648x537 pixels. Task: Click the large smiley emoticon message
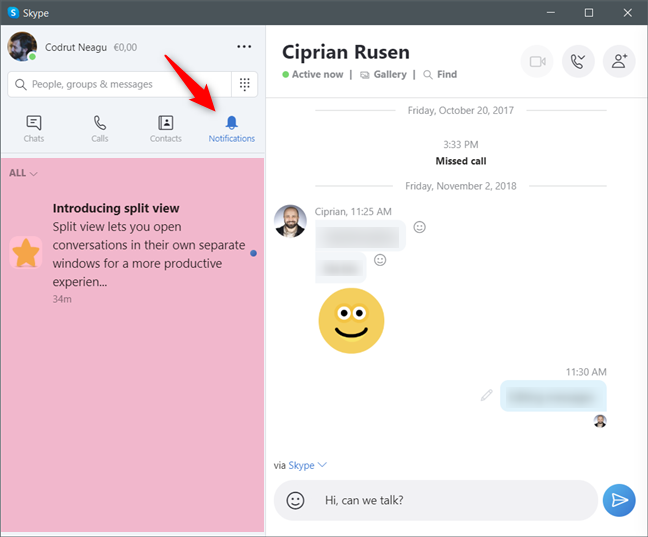(x=351, y=321)
